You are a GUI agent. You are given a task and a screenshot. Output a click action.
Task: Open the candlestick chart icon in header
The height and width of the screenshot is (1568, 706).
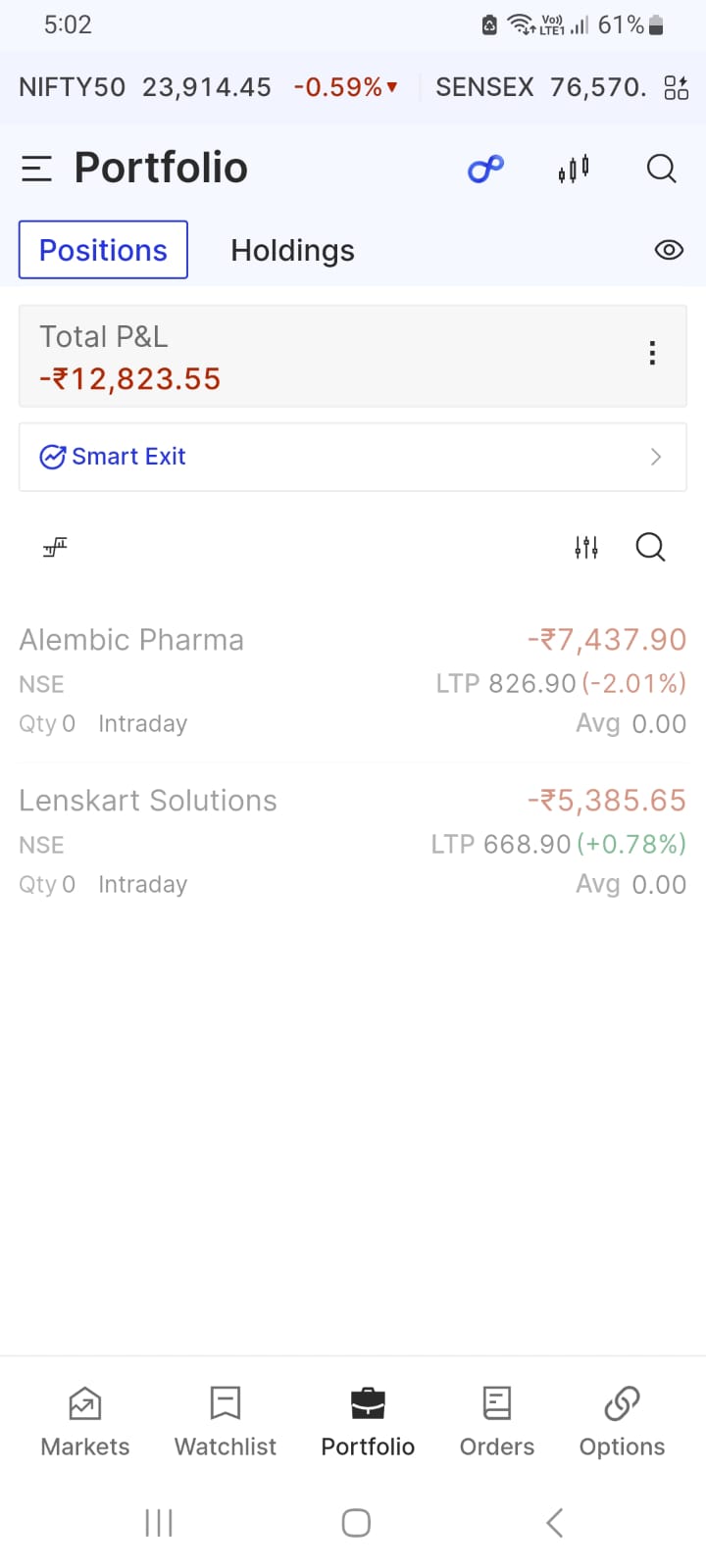pos(574,169)
